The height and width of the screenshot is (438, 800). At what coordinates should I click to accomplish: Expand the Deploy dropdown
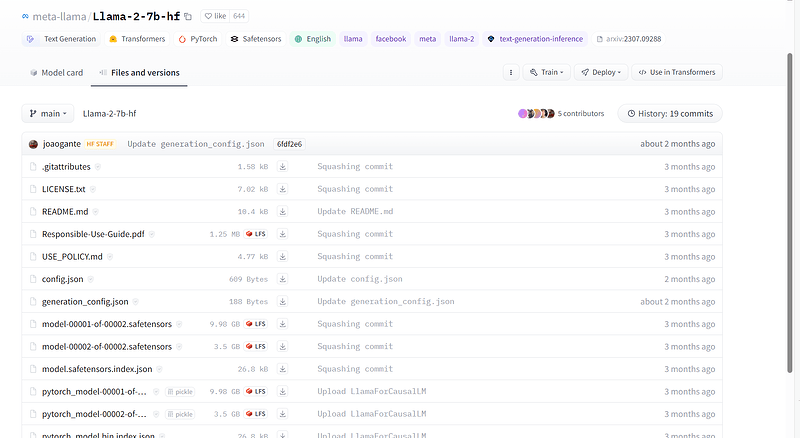(601, 72)
